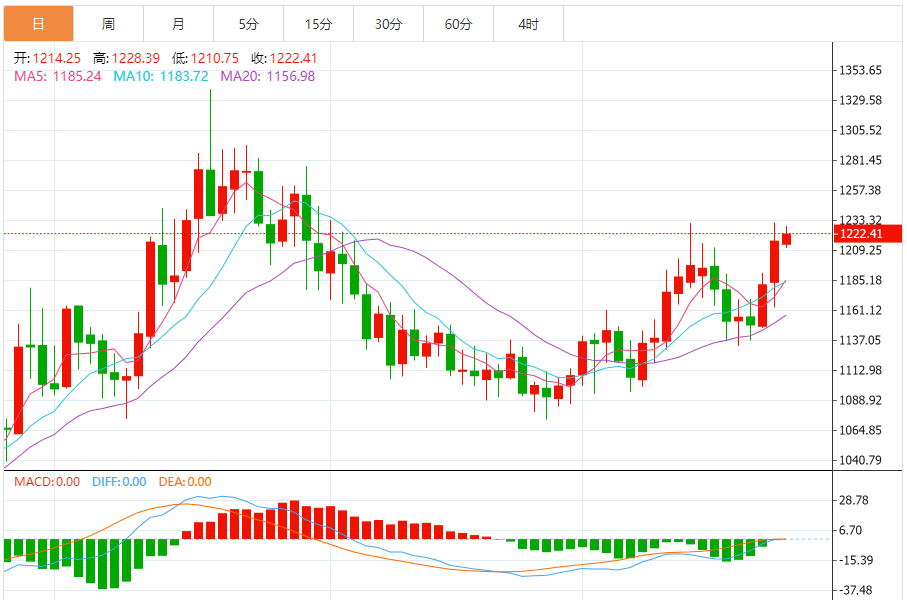Click the 高:1228.39 high price value
This screenshot has height=600, width=907.
coord(126,58)
